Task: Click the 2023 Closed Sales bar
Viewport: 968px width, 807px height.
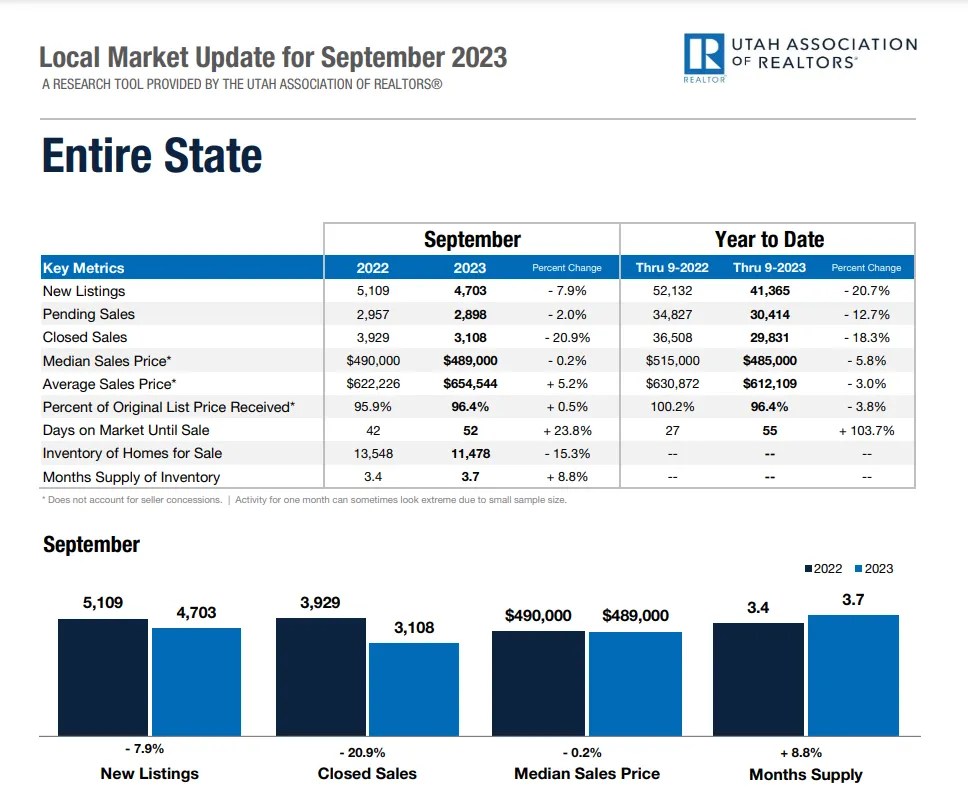Action: [x=415, y=690]
